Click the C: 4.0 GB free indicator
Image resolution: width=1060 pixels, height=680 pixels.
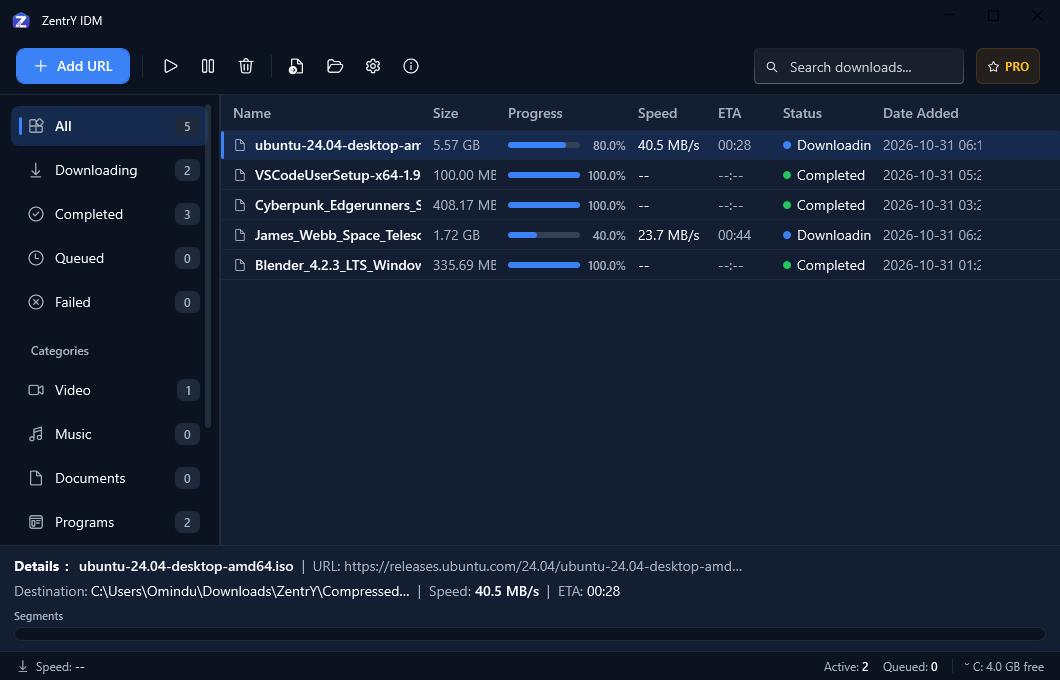1005,667
